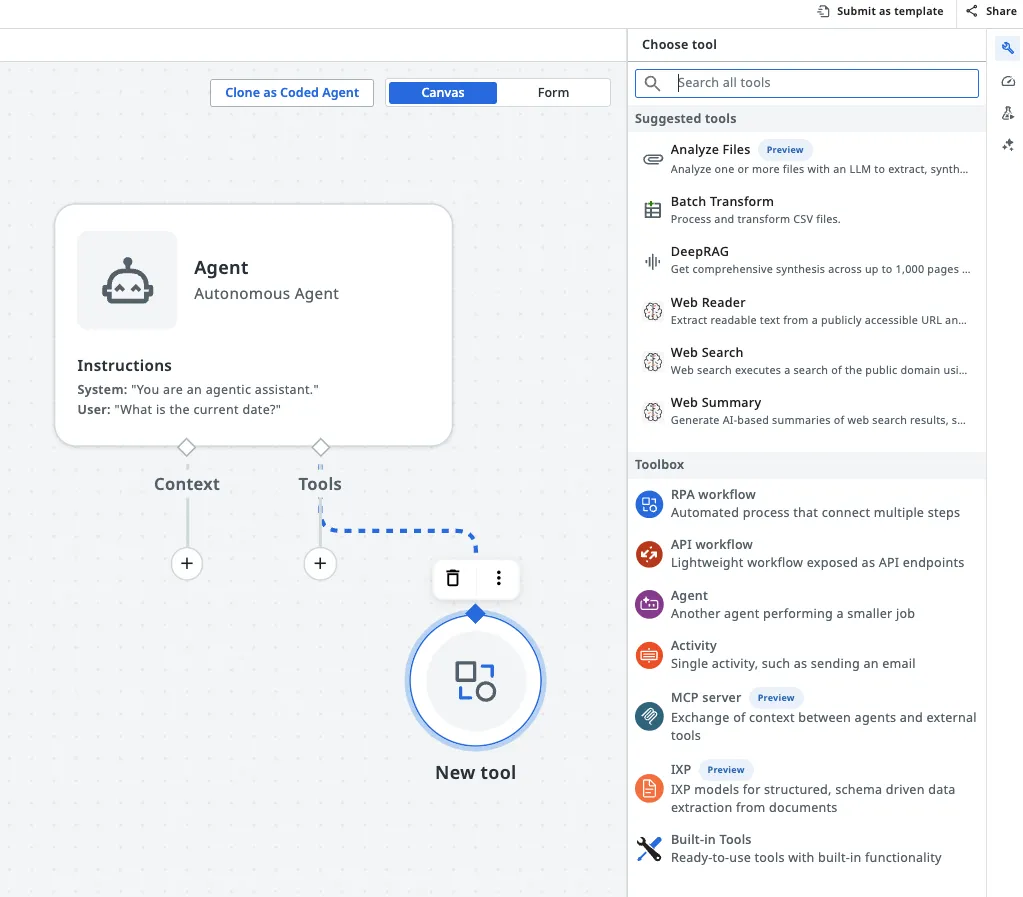The image size is (1023, 897).
Task: Add an item under Tools with plus button
Action: click(320, 563)
